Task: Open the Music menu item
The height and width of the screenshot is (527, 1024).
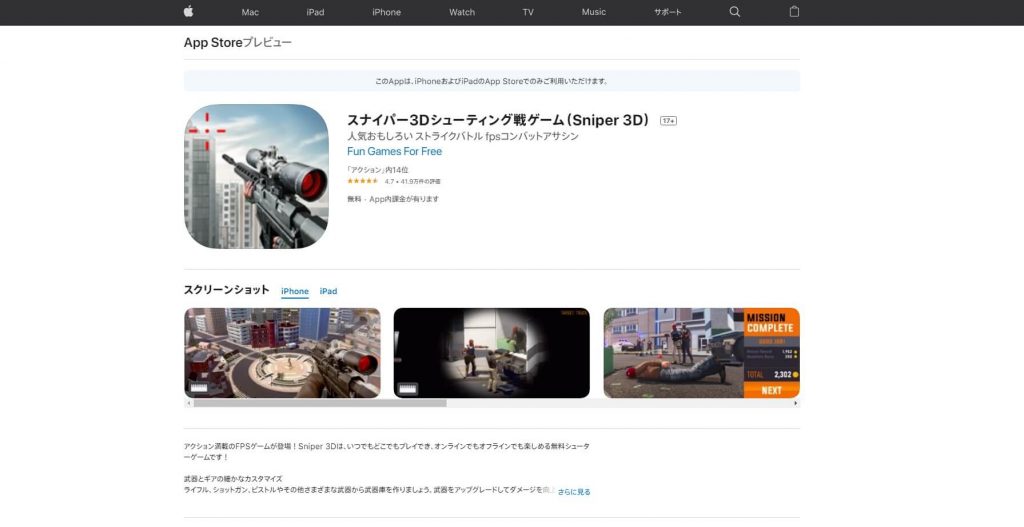Action: (594, 12)
